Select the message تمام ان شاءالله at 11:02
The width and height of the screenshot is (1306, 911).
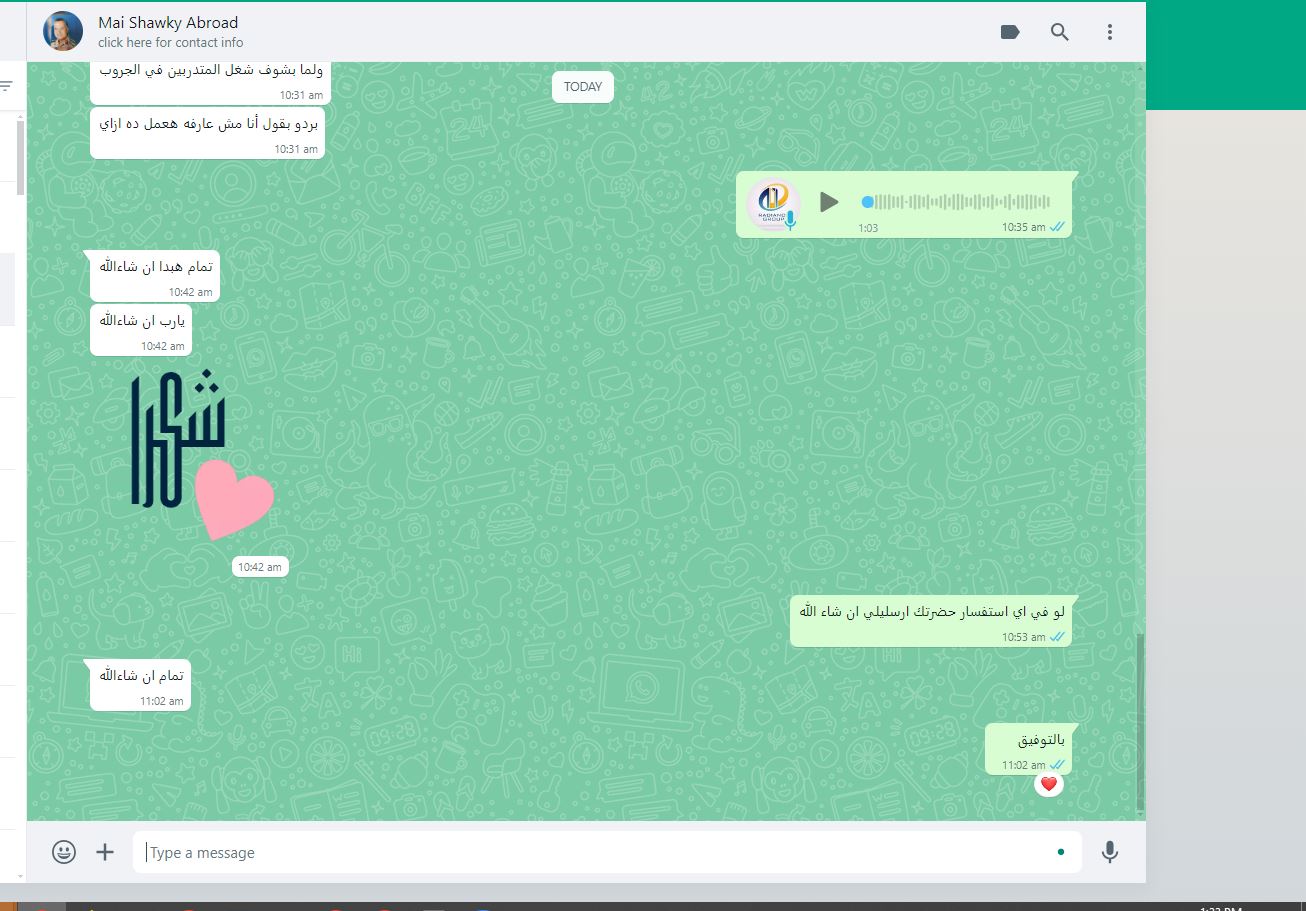point(140,686)
